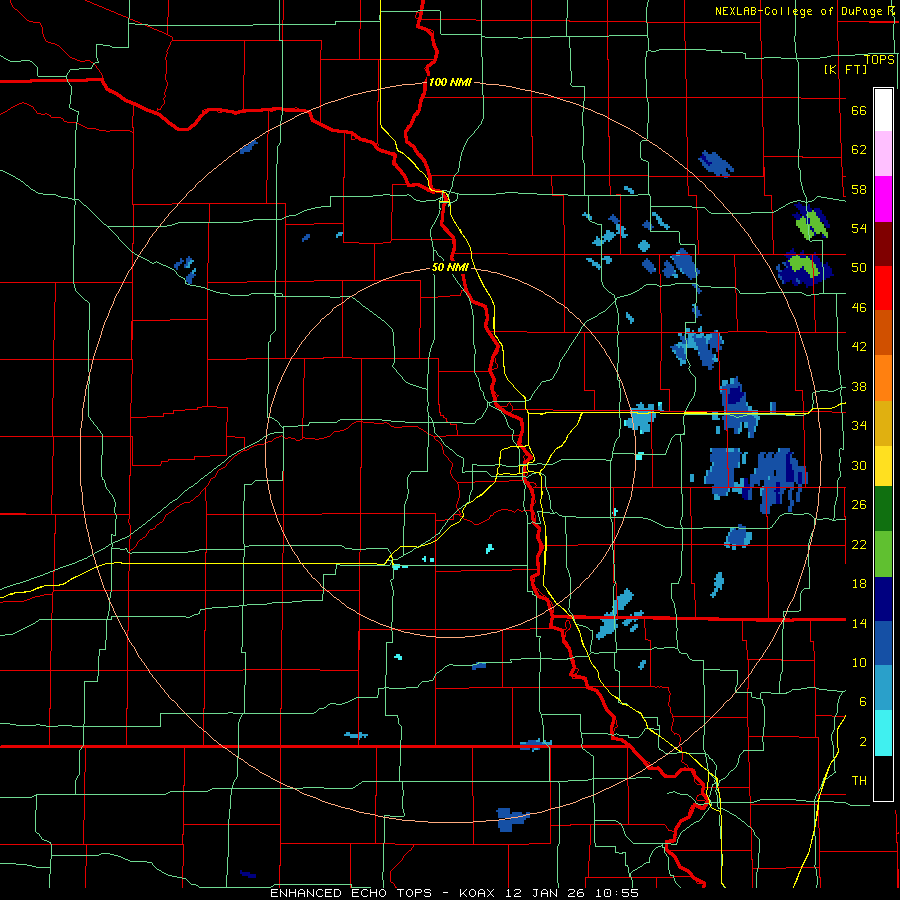Click the "TOPS" legend heading
This screenshot has height=900, width=900.
pos(879,60)
